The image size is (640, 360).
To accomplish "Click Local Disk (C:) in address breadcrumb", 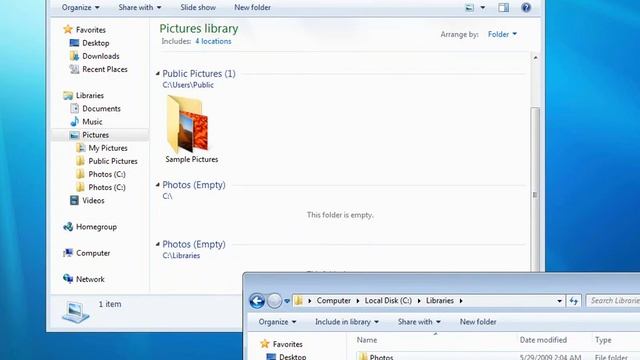I will point(388,301).
